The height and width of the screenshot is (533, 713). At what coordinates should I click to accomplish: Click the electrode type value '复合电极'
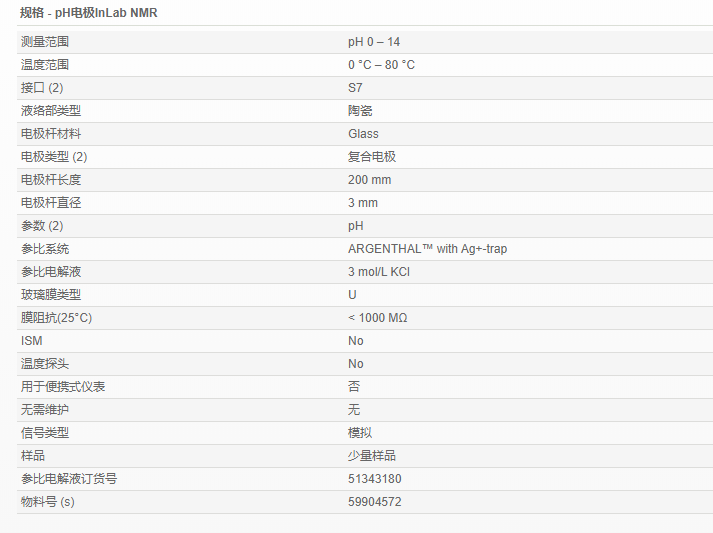pyautogui.click(x=372, y=157)
